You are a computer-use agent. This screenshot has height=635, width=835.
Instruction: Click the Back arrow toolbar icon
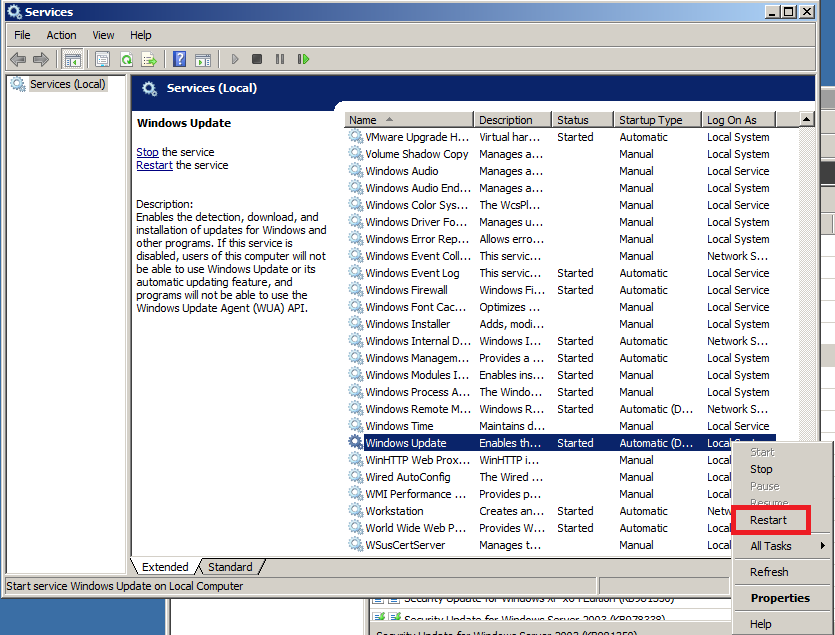(x=18, y=59)
